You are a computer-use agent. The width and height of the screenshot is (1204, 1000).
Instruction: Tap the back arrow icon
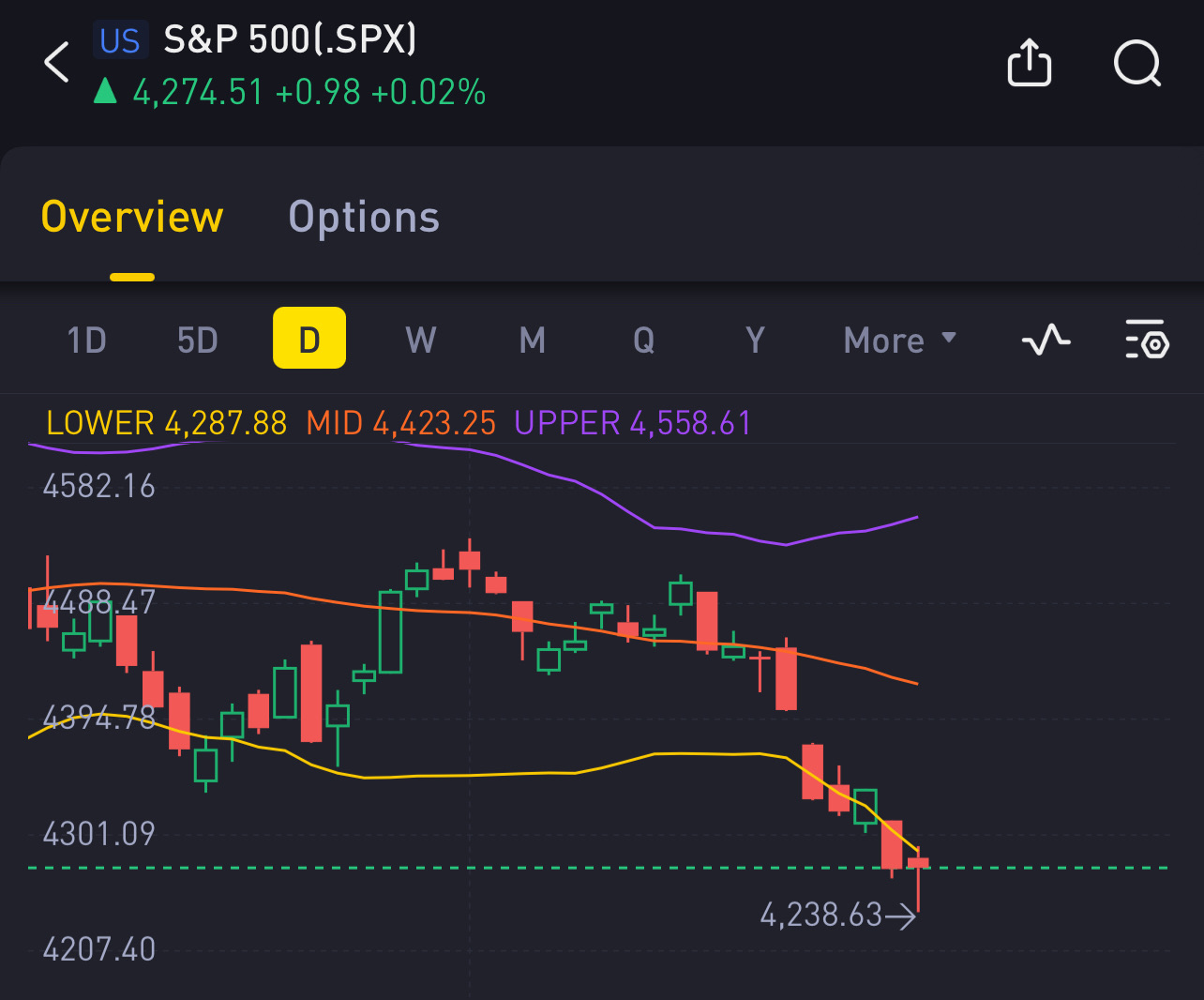coord(57,63)
